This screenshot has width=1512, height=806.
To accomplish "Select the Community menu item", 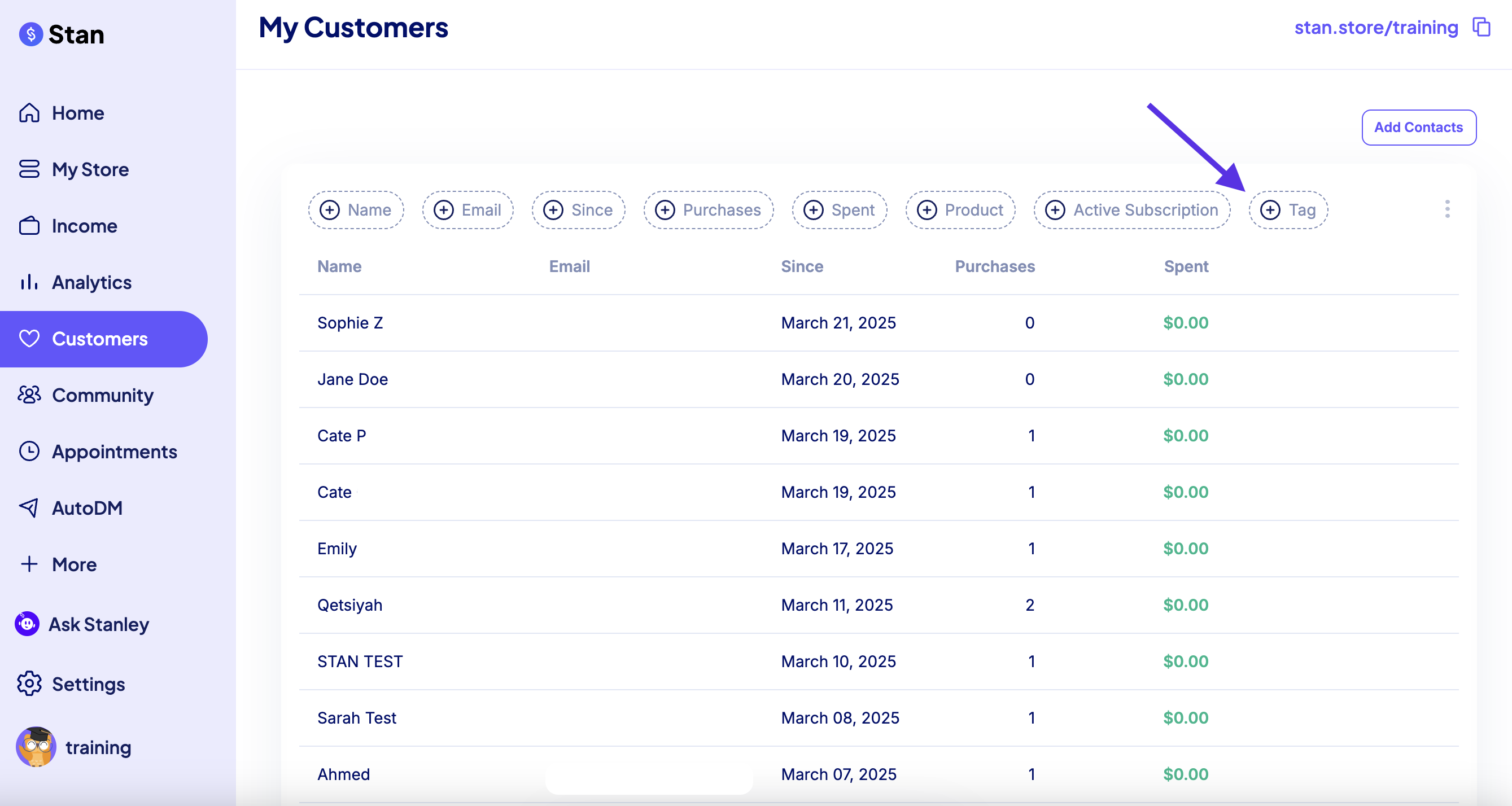I will pos(103,395).
